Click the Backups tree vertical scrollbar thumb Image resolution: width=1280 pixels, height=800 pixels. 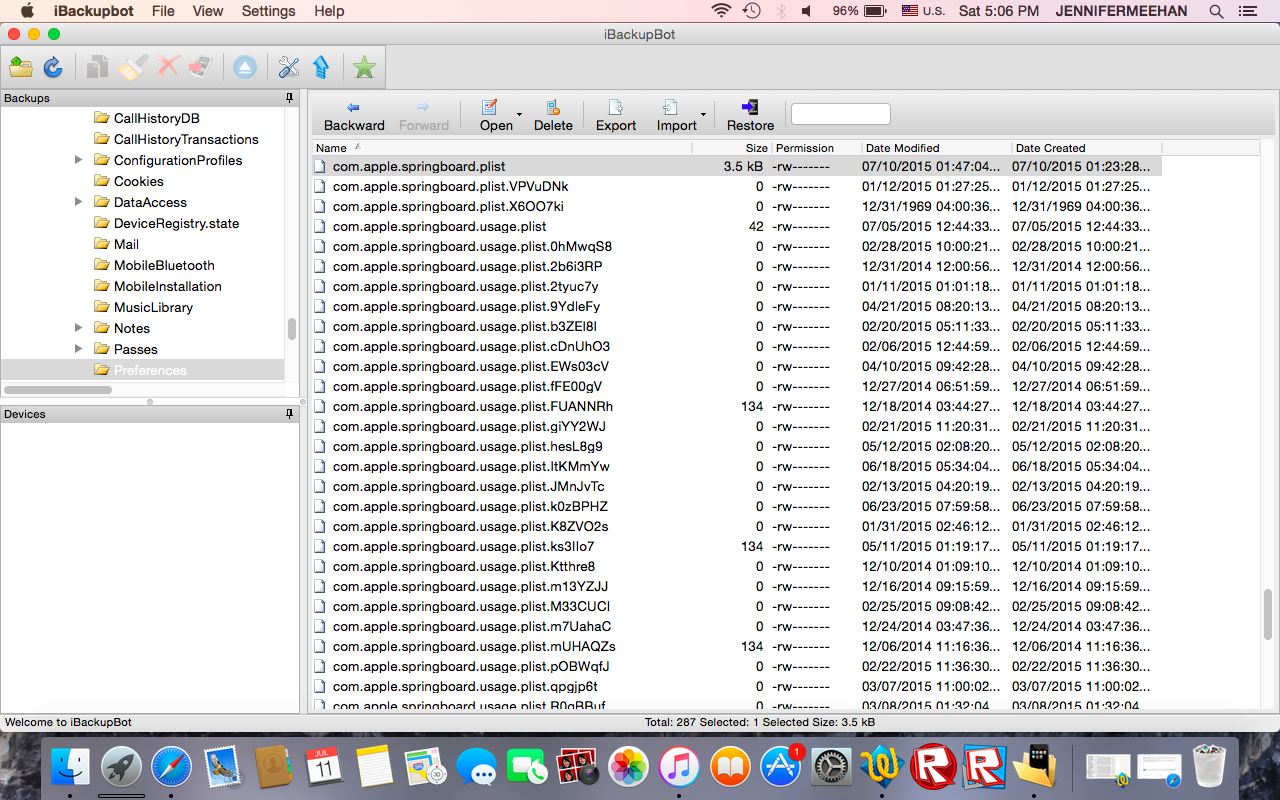coord(292,329)
